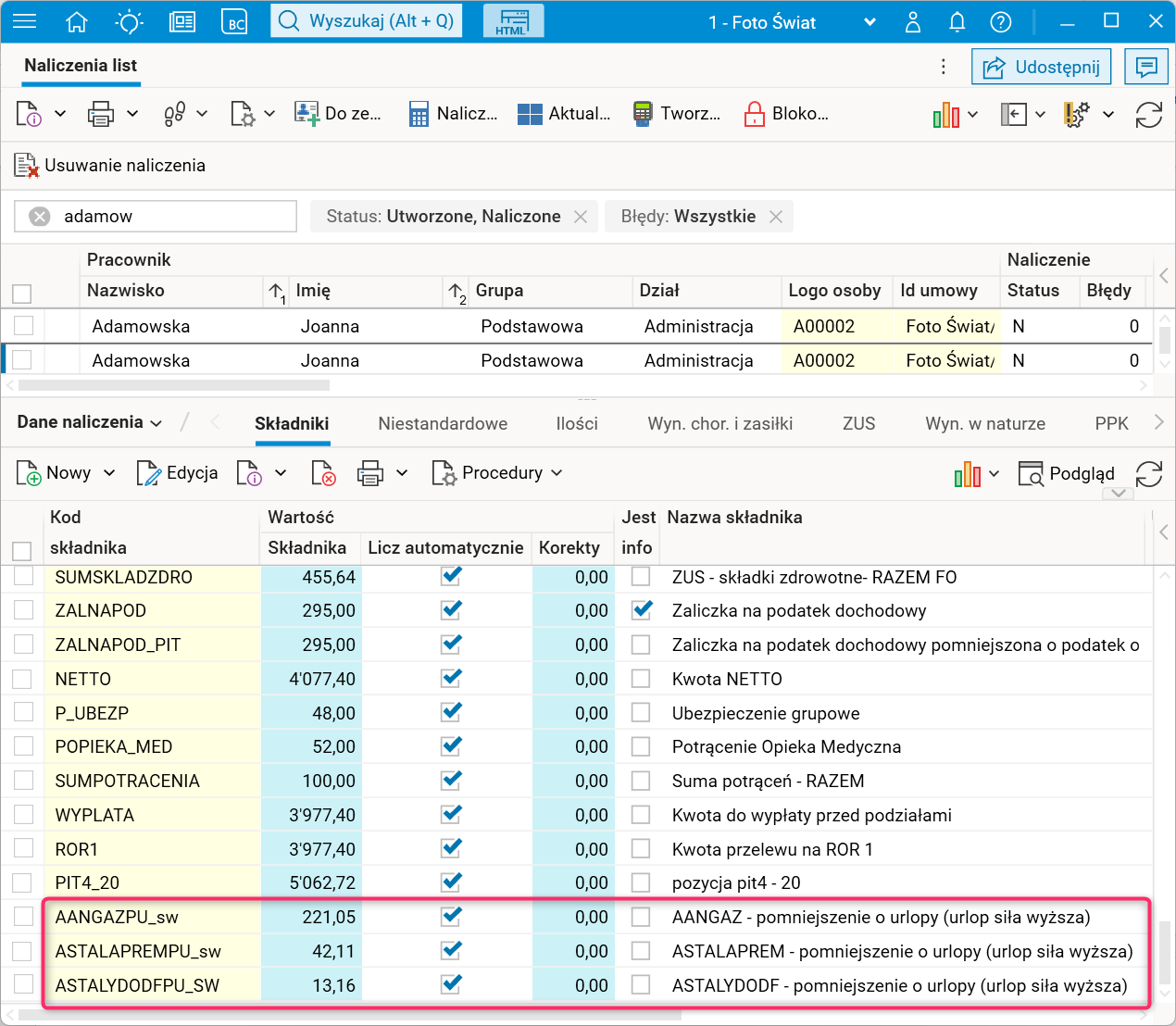Click the Home icon in title bar

click(x=77, y=21)
